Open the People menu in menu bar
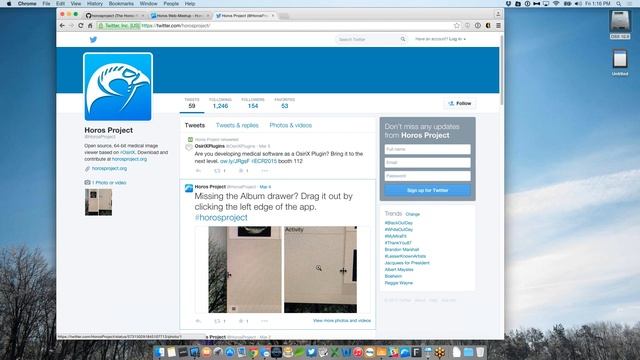640x360 pixels. 171,4
